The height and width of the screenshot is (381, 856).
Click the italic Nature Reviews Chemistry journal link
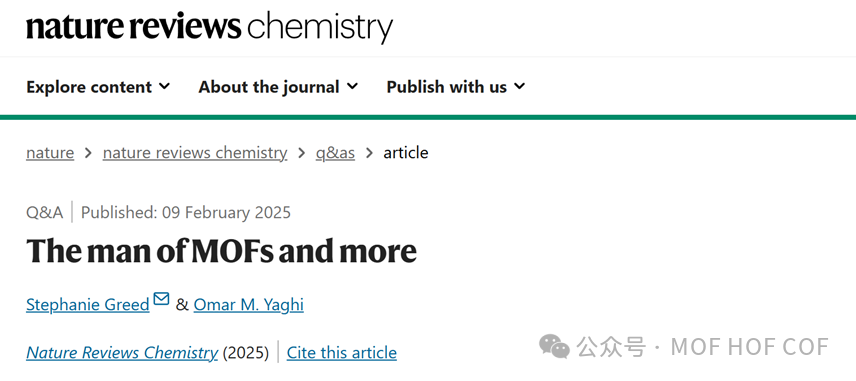(x=122, y=353)
